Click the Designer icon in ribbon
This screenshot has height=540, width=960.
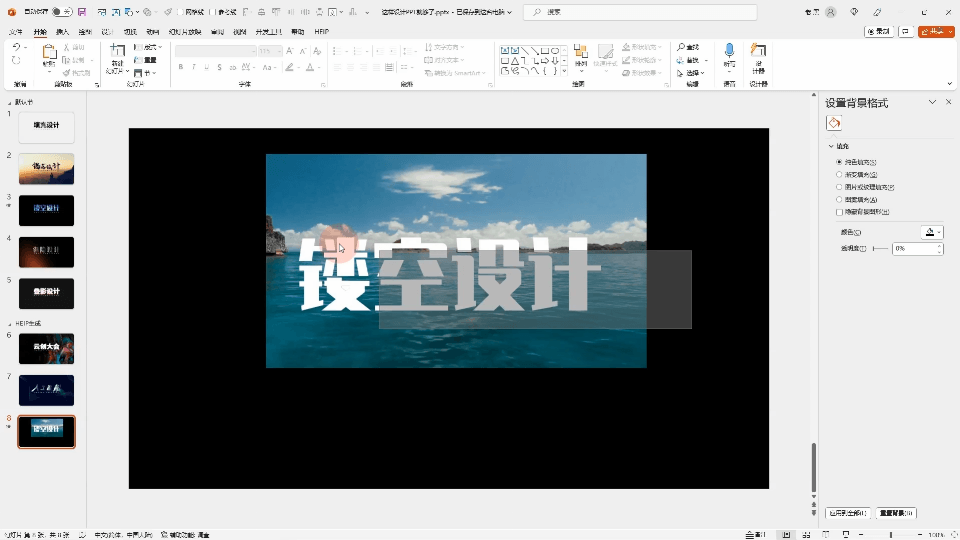point(759,51)
